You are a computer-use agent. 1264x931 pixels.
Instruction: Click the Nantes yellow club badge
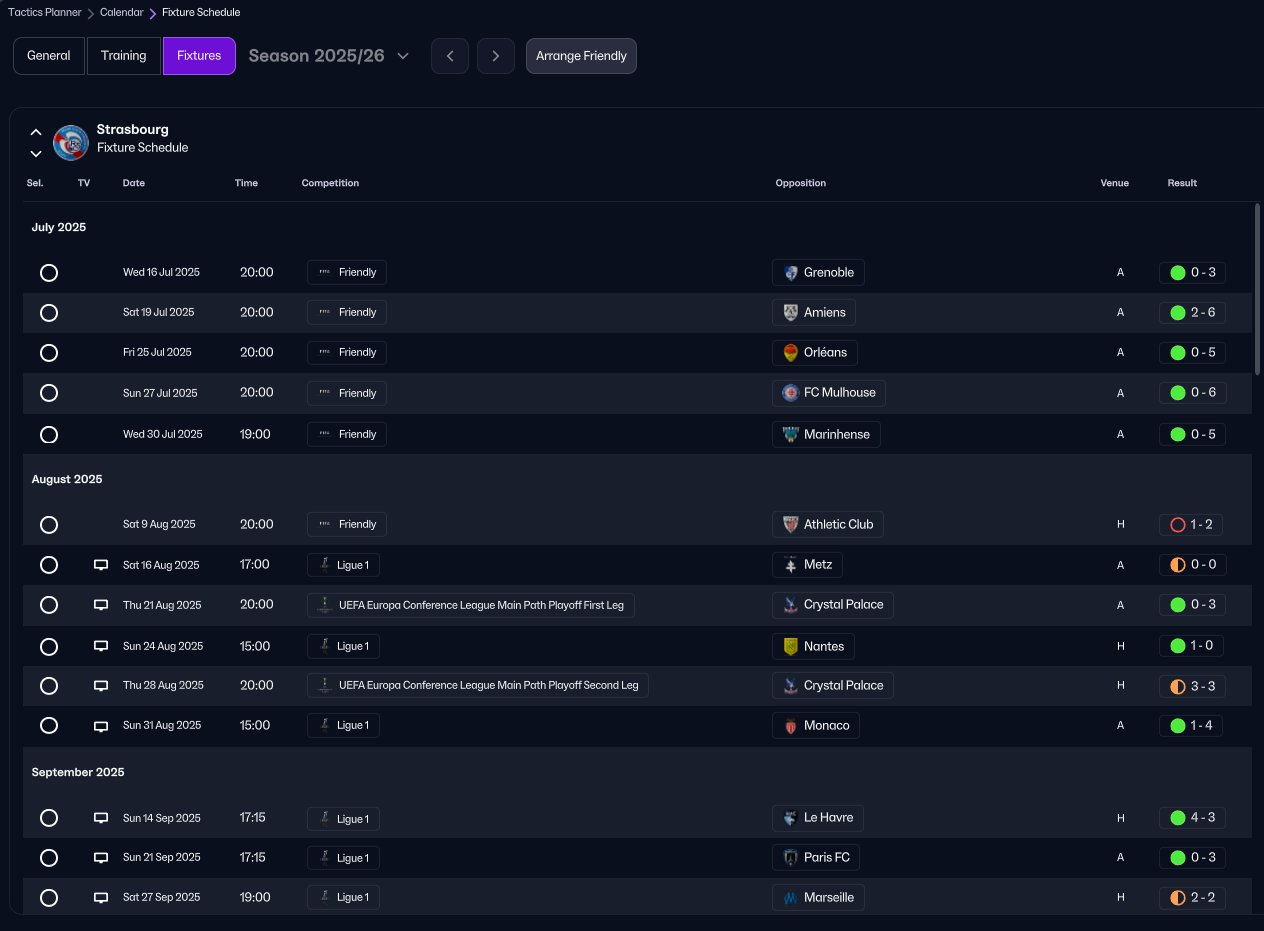790,647
